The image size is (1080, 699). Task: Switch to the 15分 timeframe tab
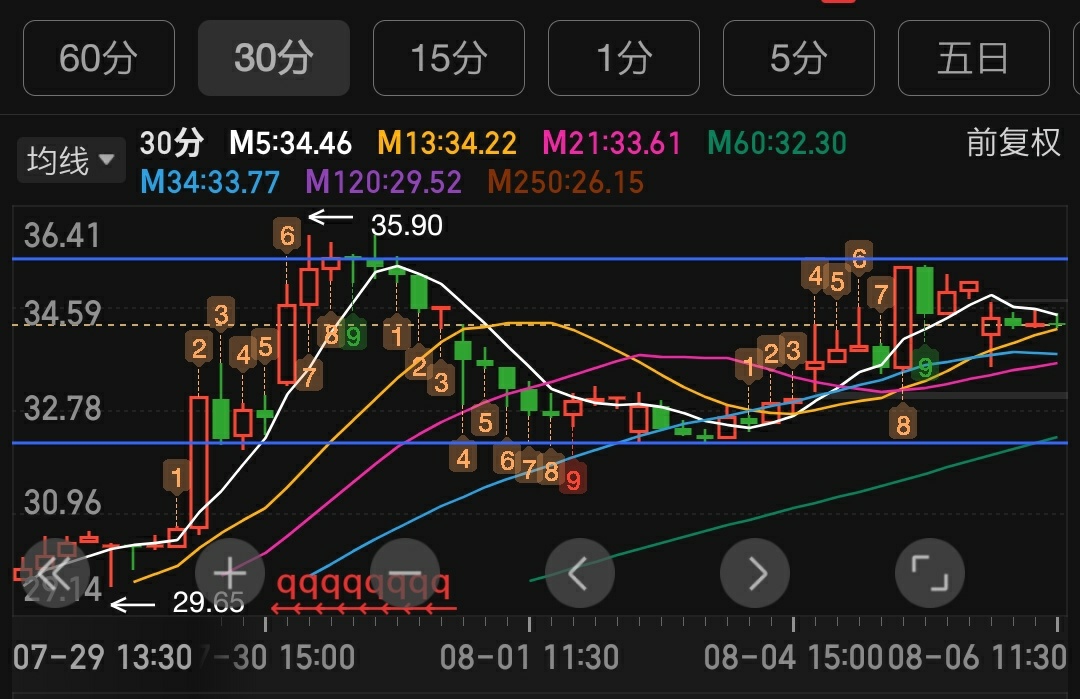pos(448,58)
